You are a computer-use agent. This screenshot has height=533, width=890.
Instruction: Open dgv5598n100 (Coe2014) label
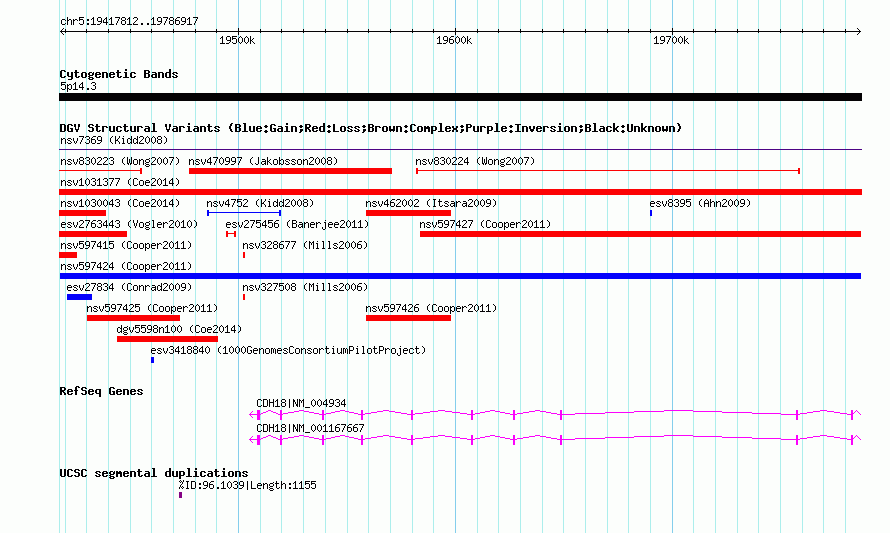click(x=179, y=329)
